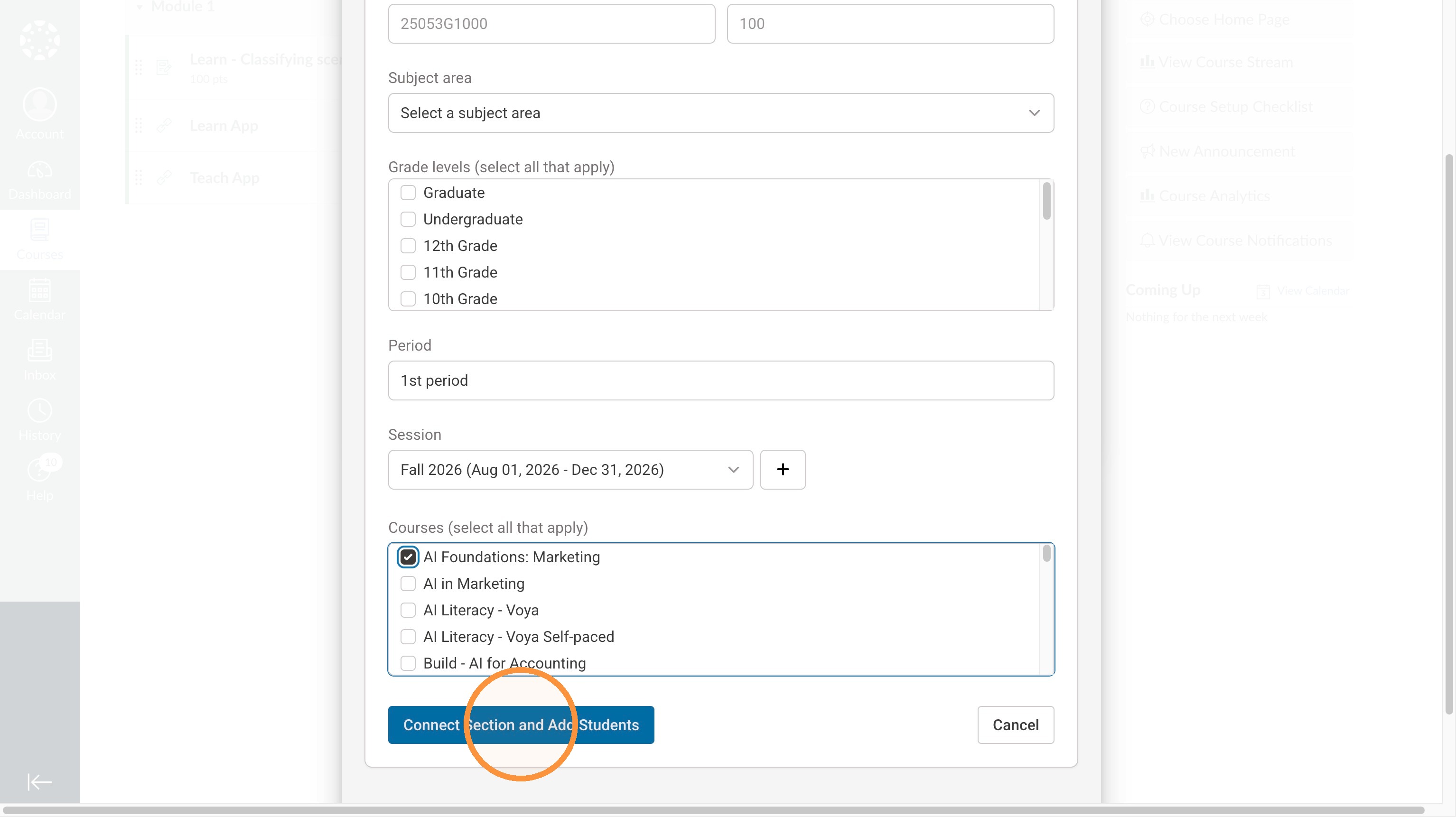This screenshot has width=1456, height=817.
Task: Open the Account avatar icon
Action: [39, 104]
